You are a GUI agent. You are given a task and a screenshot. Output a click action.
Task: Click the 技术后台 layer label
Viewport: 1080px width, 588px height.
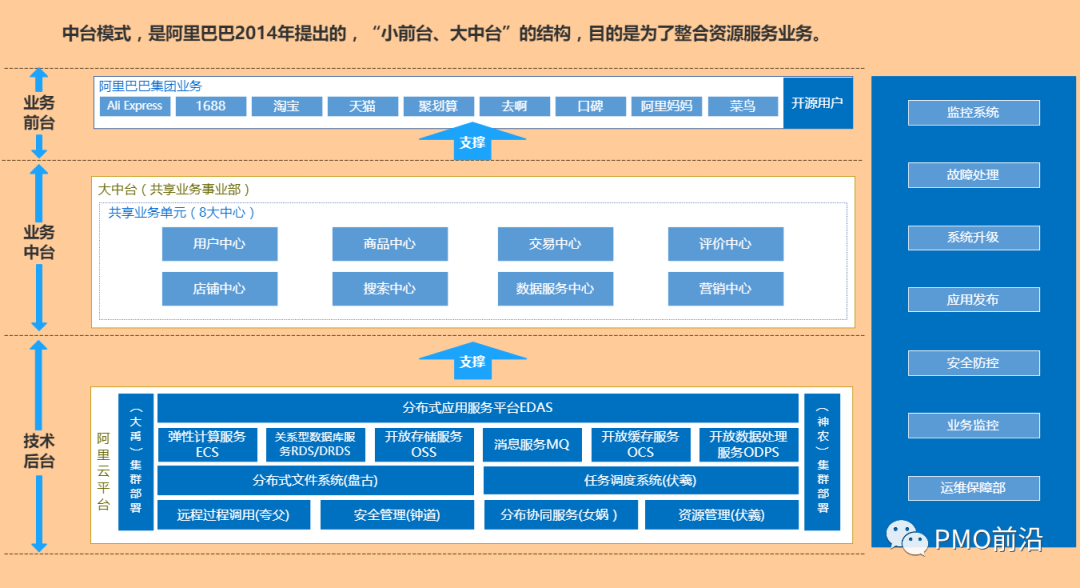pyautogui.click(x=39, y=451)
